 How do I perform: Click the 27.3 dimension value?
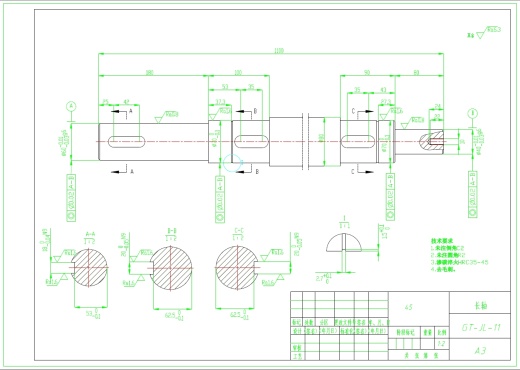tap(386, 102)
